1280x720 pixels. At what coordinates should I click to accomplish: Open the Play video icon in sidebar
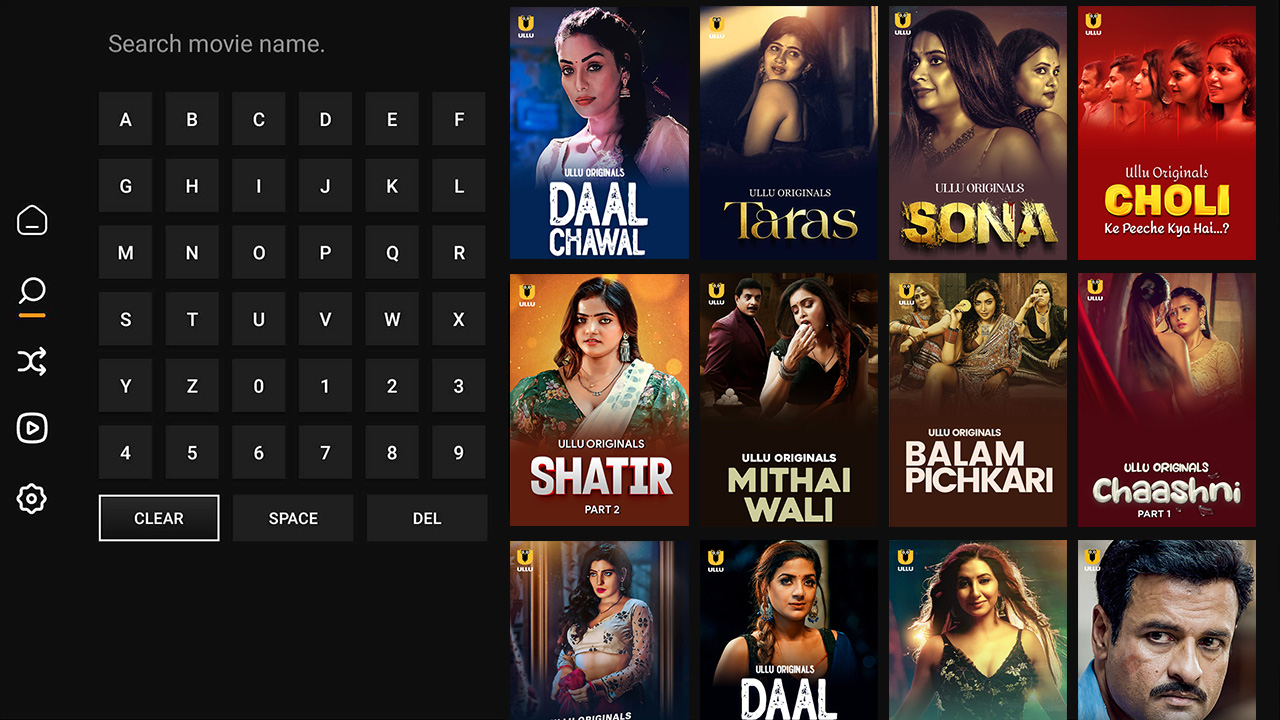(32, 428)
